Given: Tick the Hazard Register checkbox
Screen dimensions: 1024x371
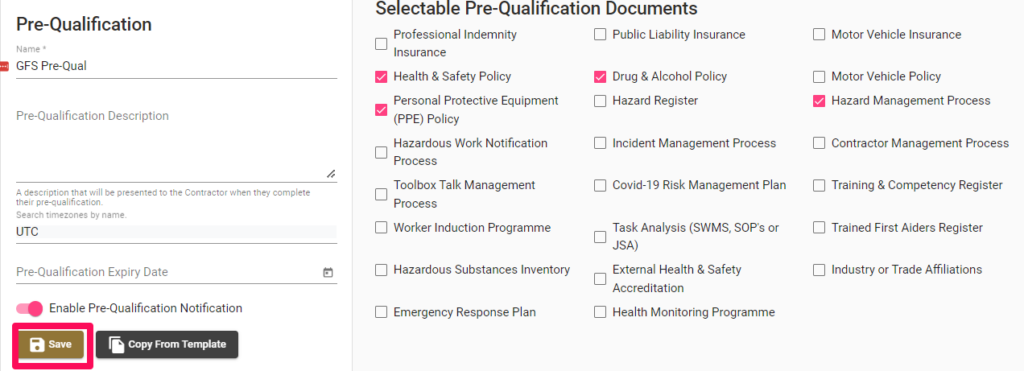Looking at the screenshot, I should [600, 101].
